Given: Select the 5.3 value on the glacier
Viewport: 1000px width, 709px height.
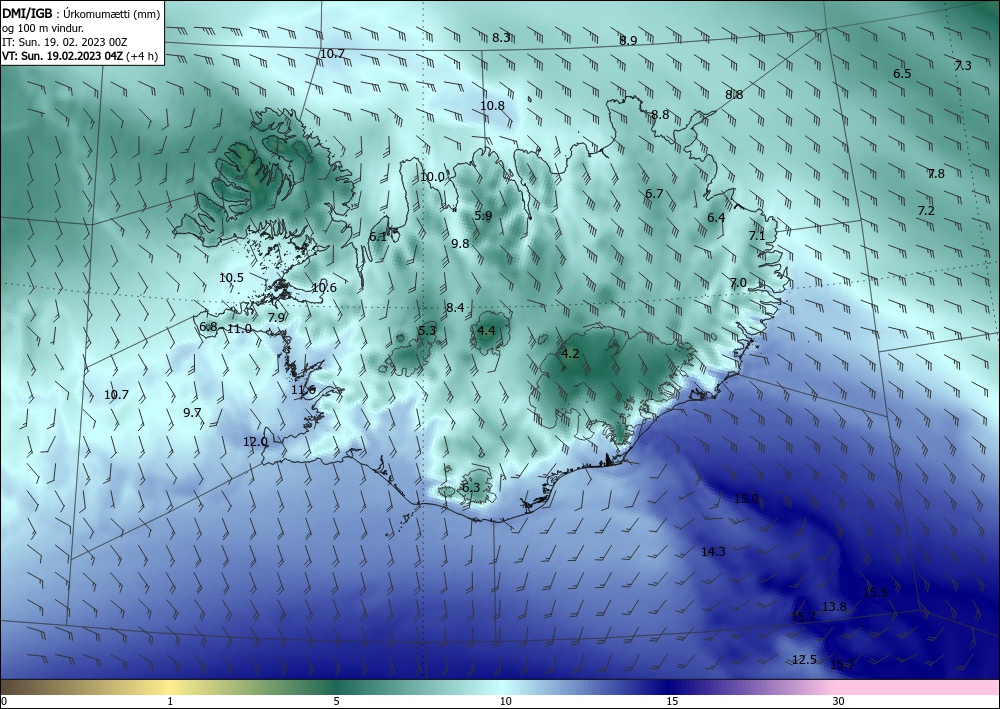Looking at the screenshot, I should (x=427, y=330).
